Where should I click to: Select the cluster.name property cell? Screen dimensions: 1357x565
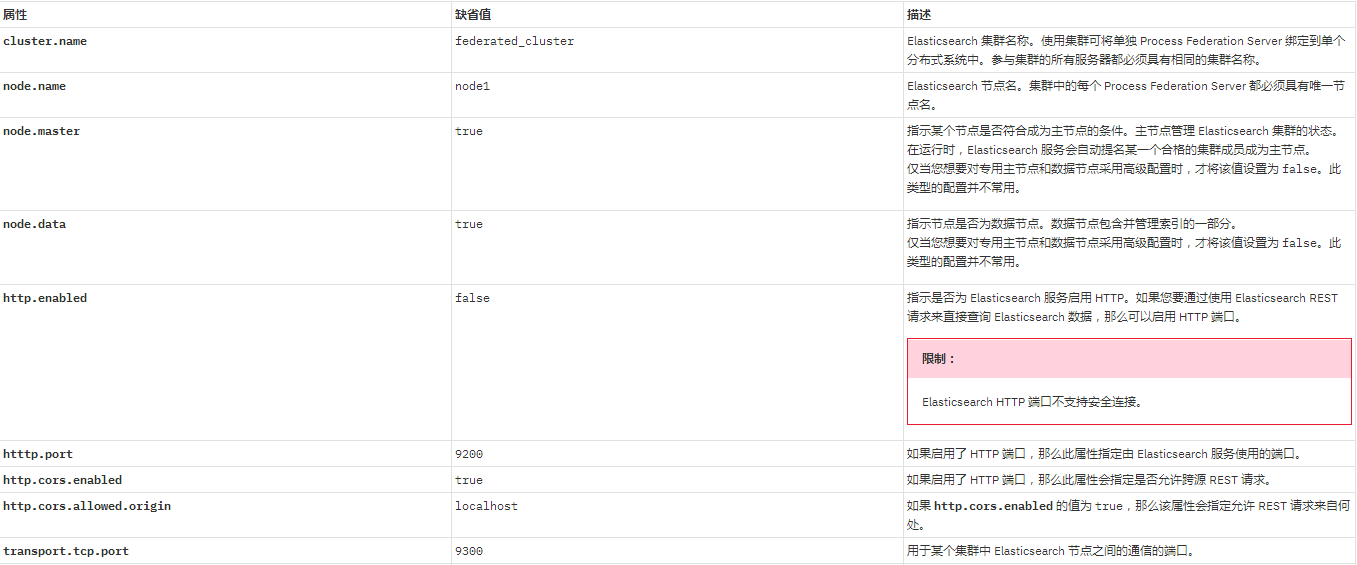click(x=45, y=41)
